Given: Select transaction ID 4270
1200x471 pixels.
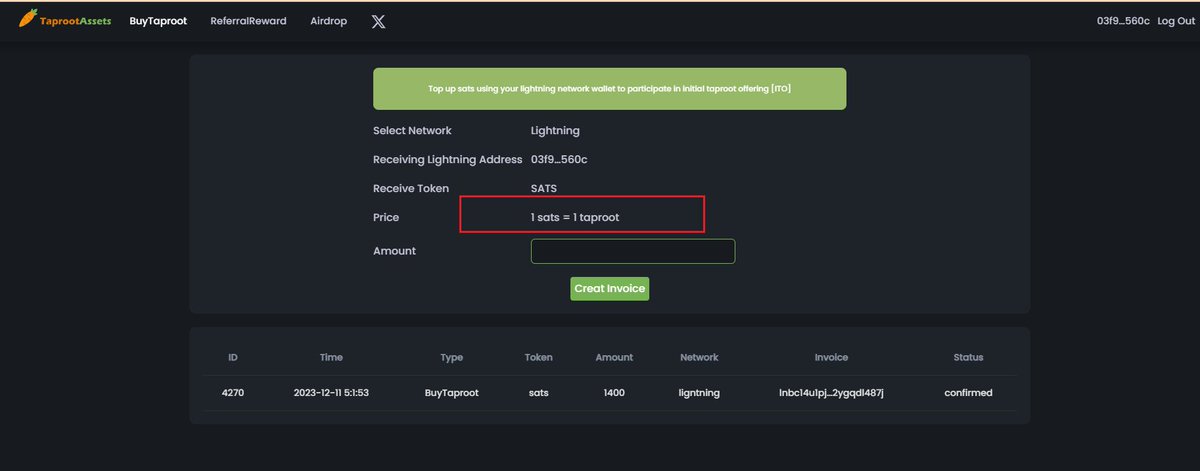Looking at the screenshot, I should 233,393.
